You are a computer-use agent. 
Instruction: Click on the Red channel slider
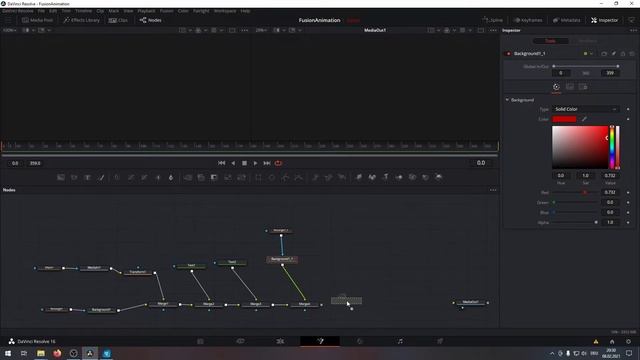click(x=575, y=192)
